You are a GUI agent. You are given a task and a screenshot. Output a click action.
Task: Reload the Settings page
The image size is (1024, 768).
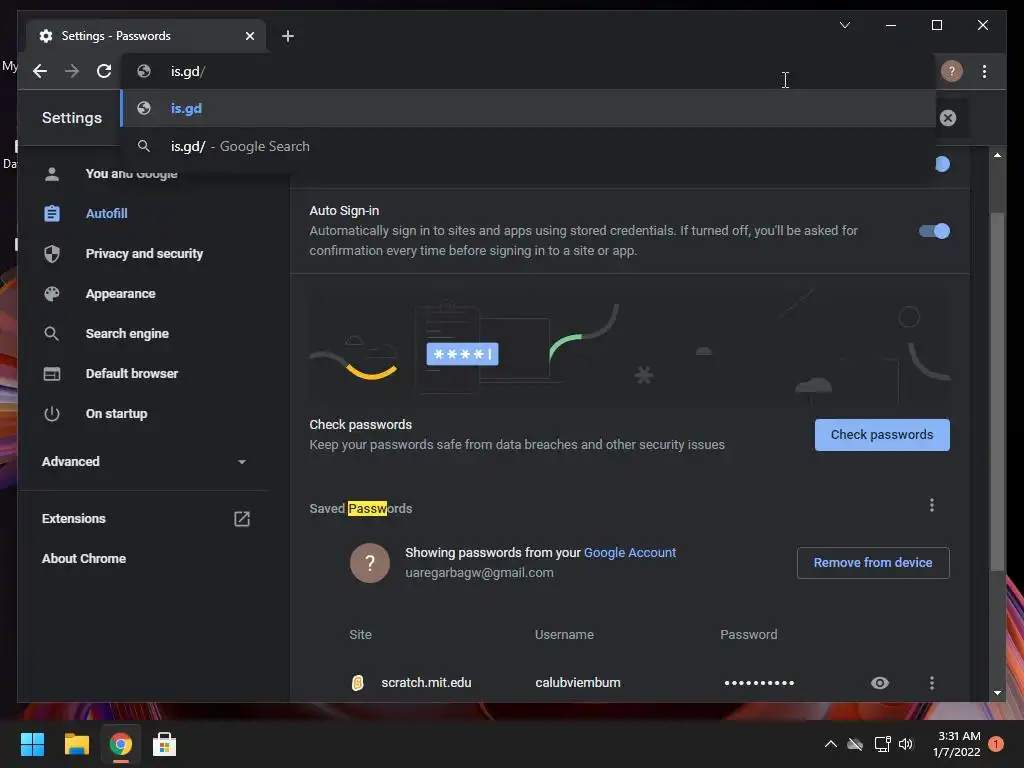tap(104, 71)
